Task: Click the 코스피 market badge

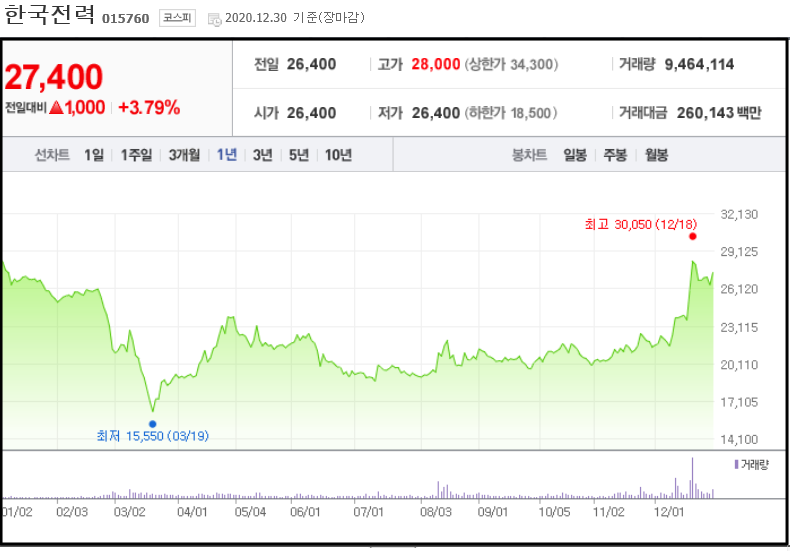Action: [177, 18]
